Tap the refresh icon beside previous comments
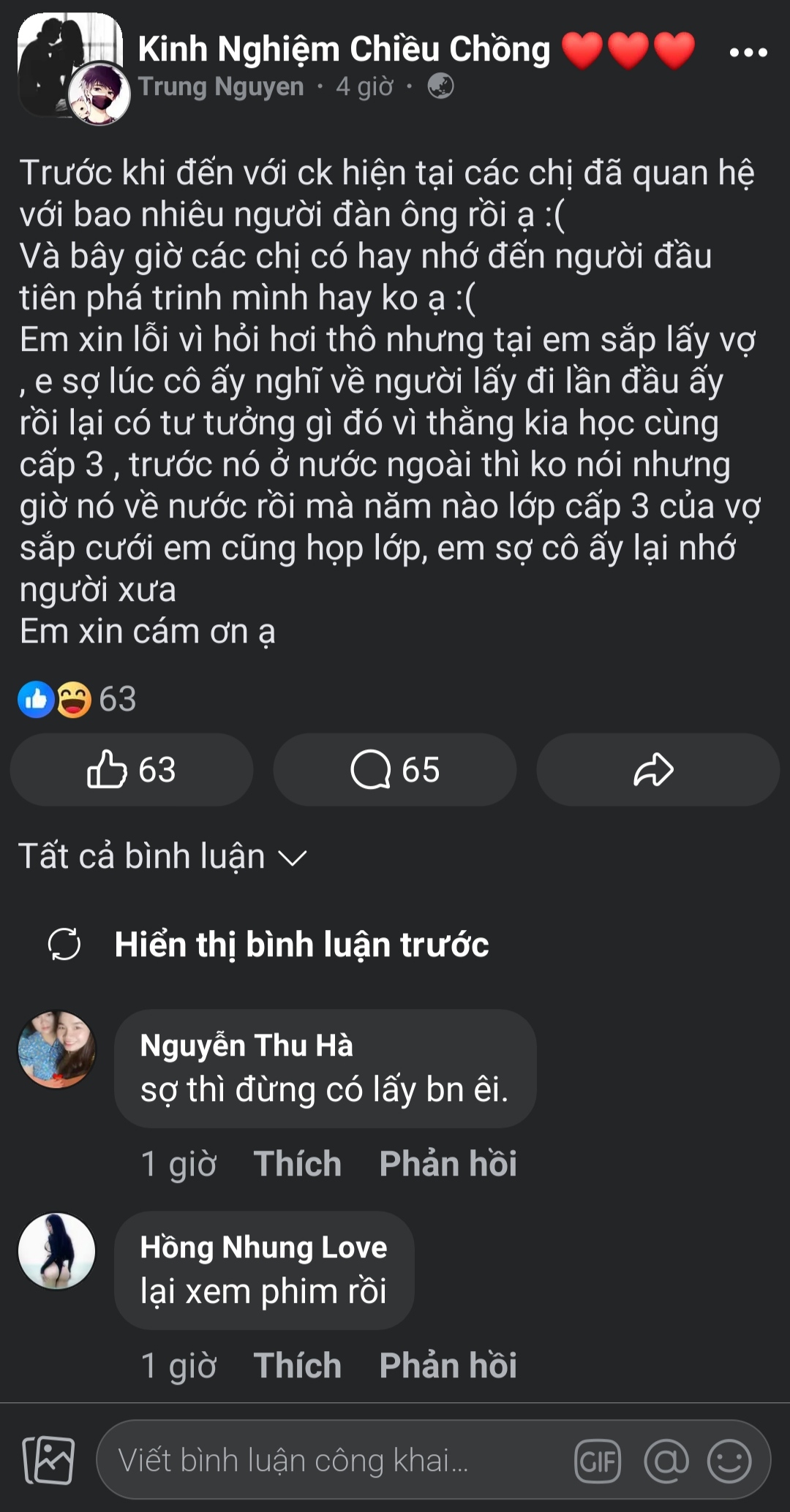 64,944
